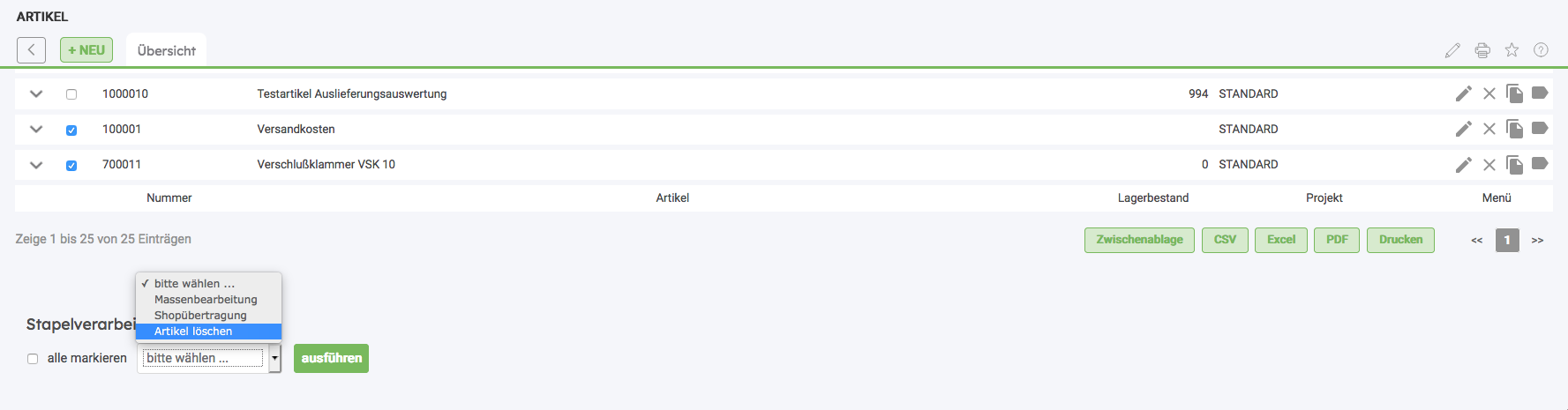Click the printer icon in the top bar
Screen dimensions: 1568x410
click(1482, 50)
